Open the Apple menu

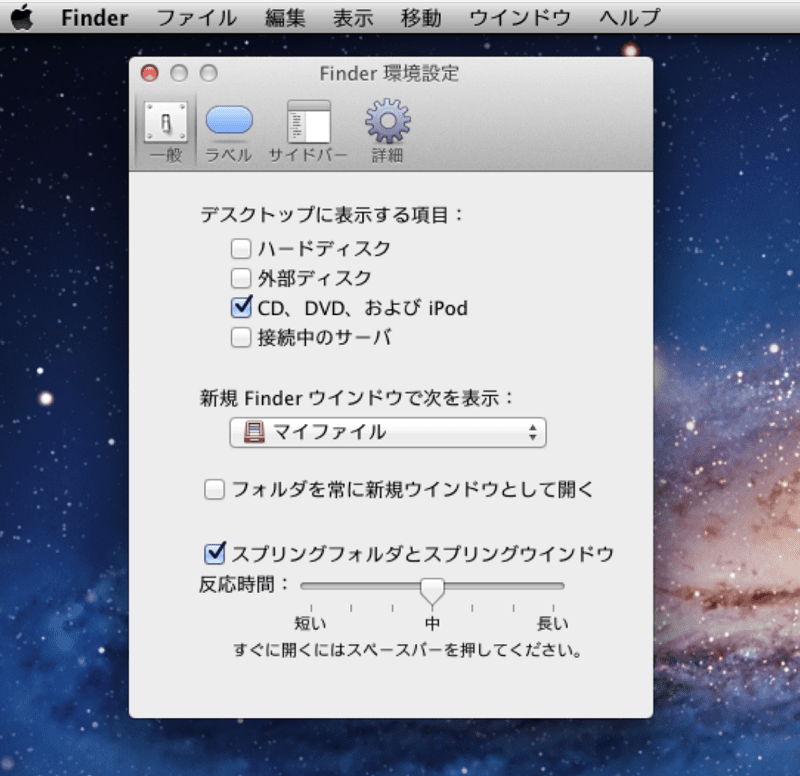point(22,17)
